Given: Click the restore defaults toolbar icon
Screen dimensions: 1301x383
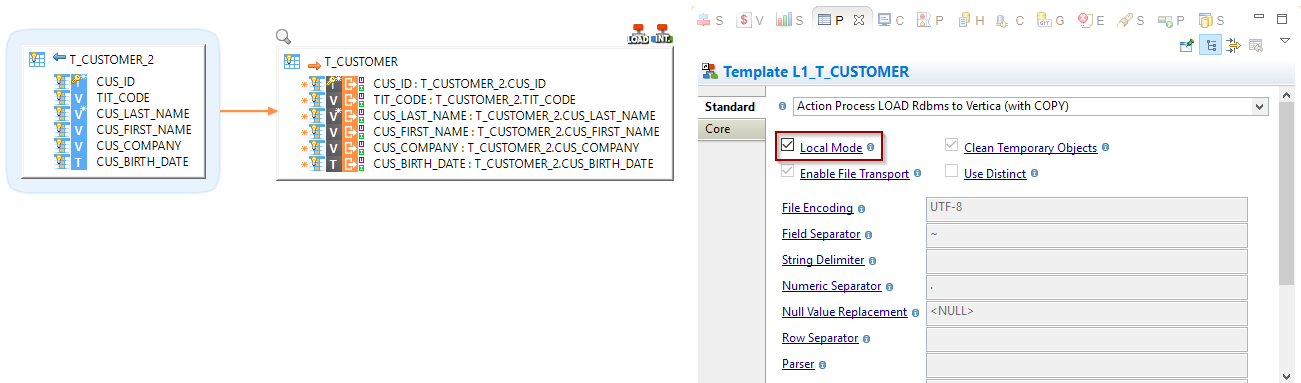Looking at the screenshot, I should pos(1256,44).
